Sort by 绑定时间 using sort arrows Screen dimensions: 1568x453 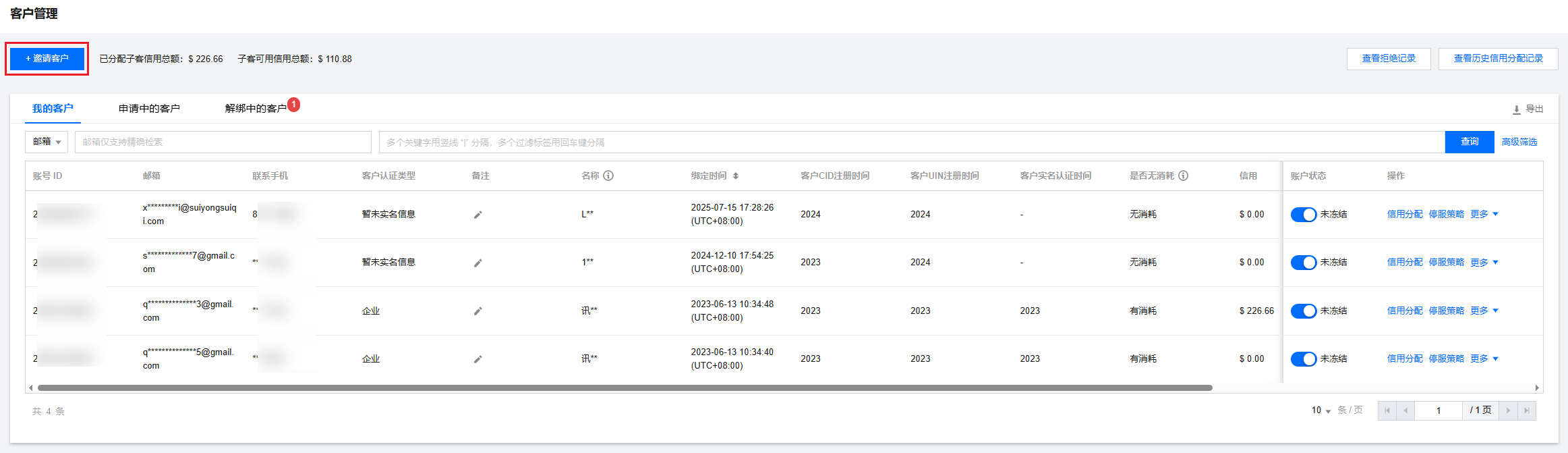(736, 176)
